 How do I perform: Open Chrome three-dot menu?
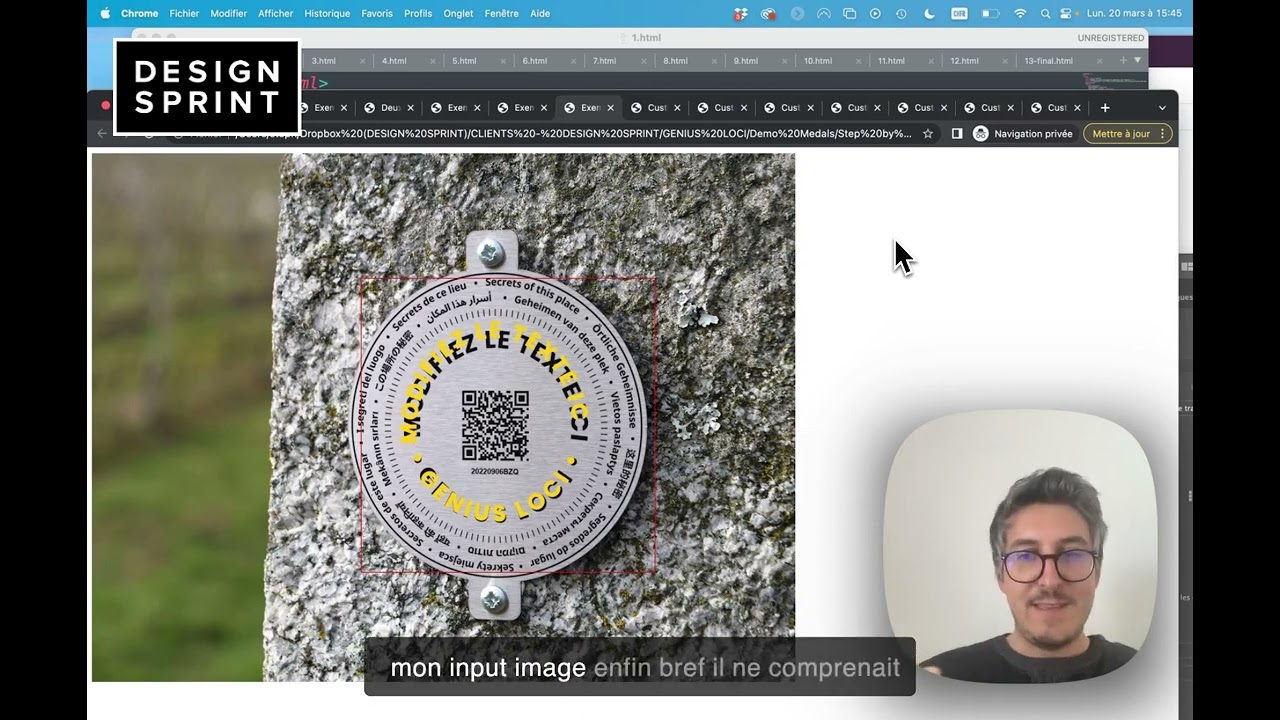click(x=1163, y=133)
